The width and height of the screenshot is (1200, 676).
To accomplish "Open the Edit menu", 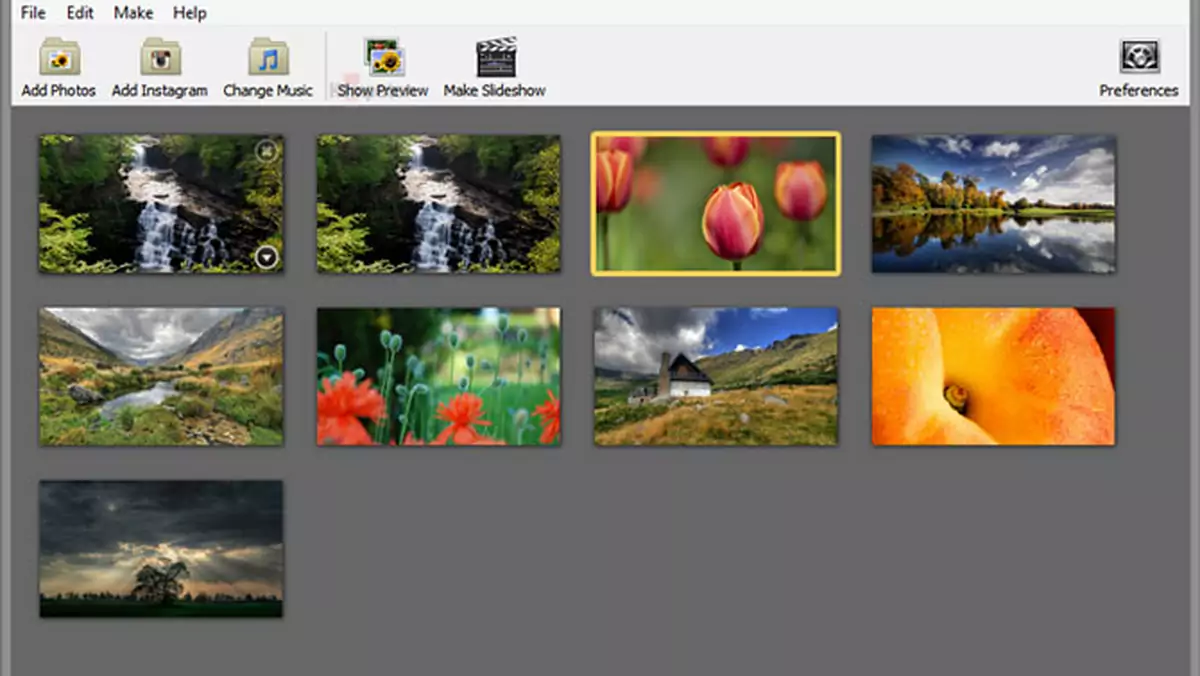I will 78,13.
